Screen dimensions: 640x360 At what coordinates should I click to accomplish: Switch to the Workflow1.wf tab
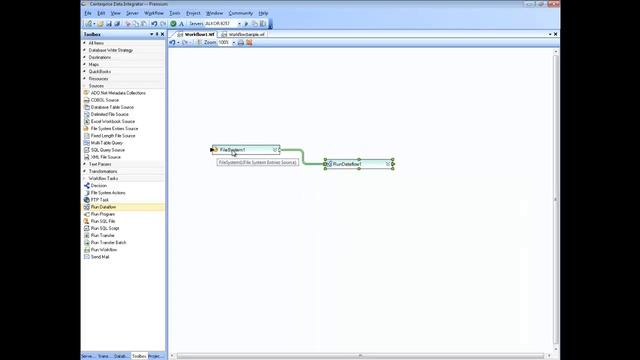(x=196, y=35)
